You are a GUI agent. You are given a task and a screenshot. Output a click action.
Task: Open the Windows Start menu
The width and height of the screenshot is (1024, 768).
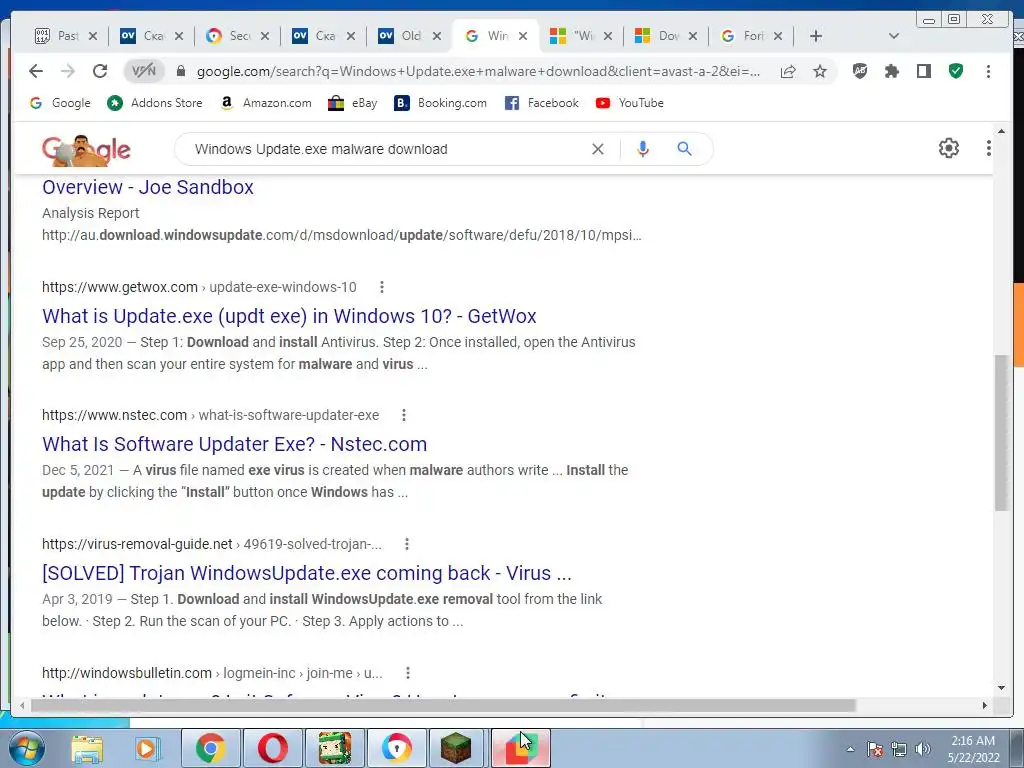click(x=25, y=748)
